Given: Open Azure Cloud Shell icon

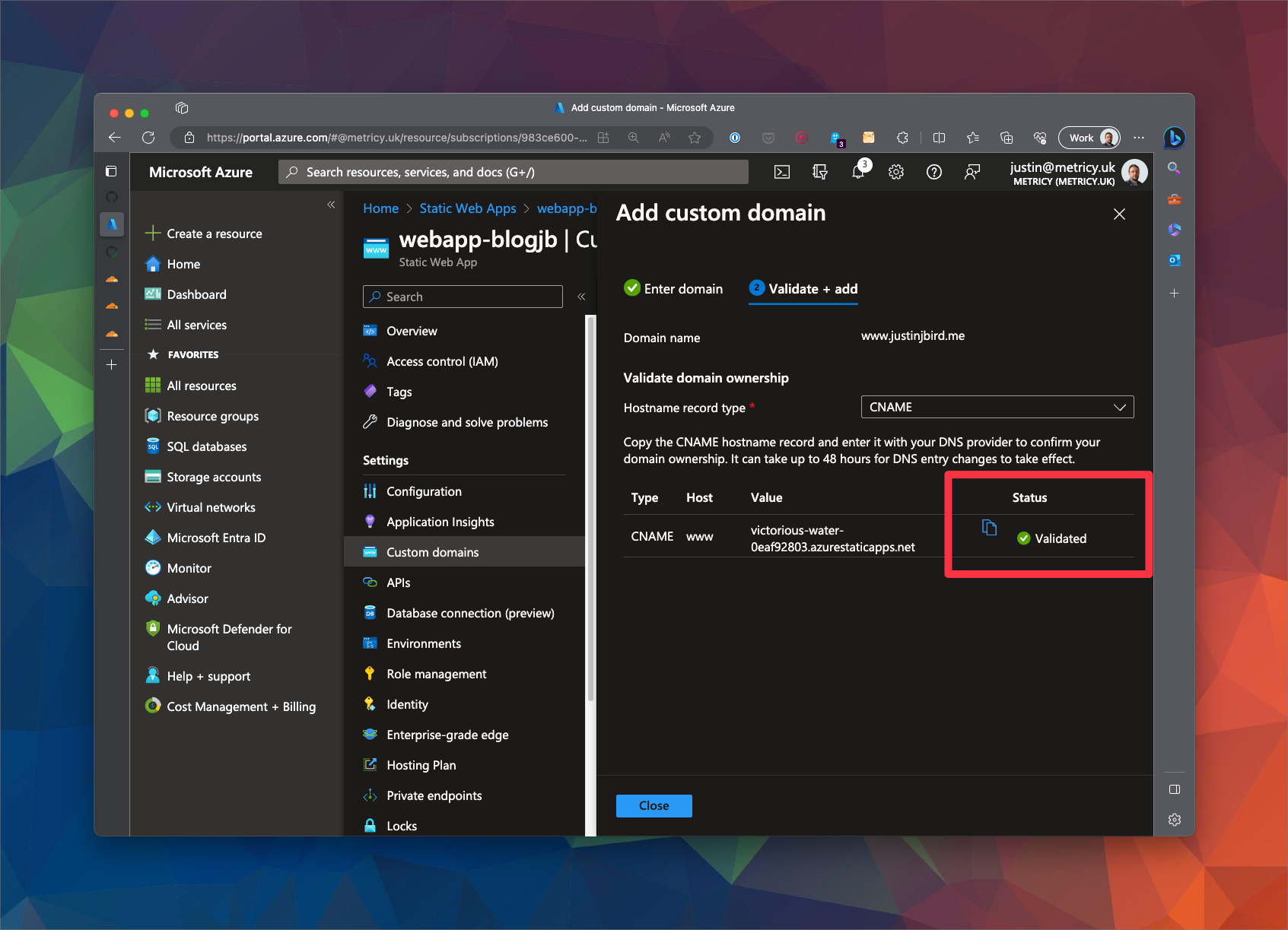Looking at the screenshot, I should (781, 172).
